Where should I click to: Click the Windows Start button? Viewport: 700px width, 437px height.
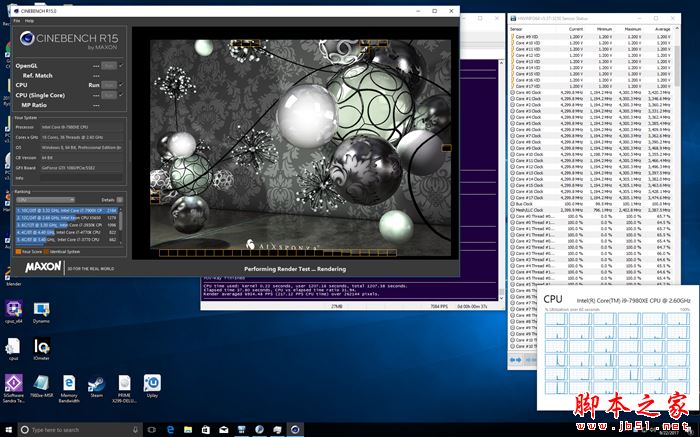click(9, 430)
